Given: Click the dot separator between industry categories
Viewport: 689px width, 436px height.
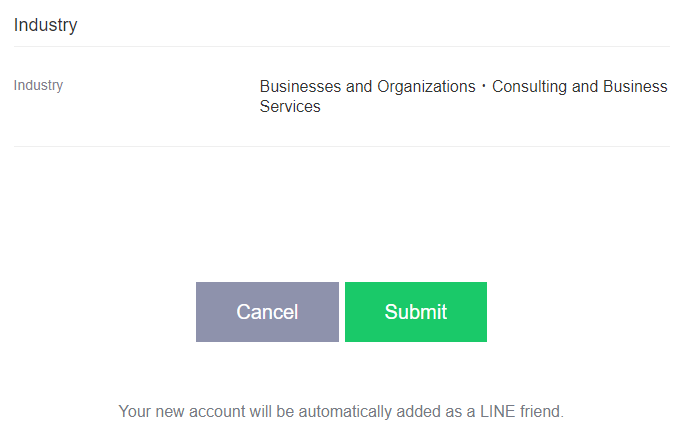Looking at the screenshot, I should point(484,87).
